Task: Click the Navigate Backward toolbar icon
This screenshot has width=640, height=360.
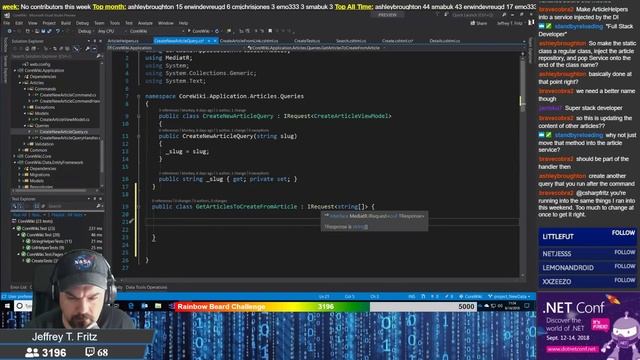Action: [9, 31]
